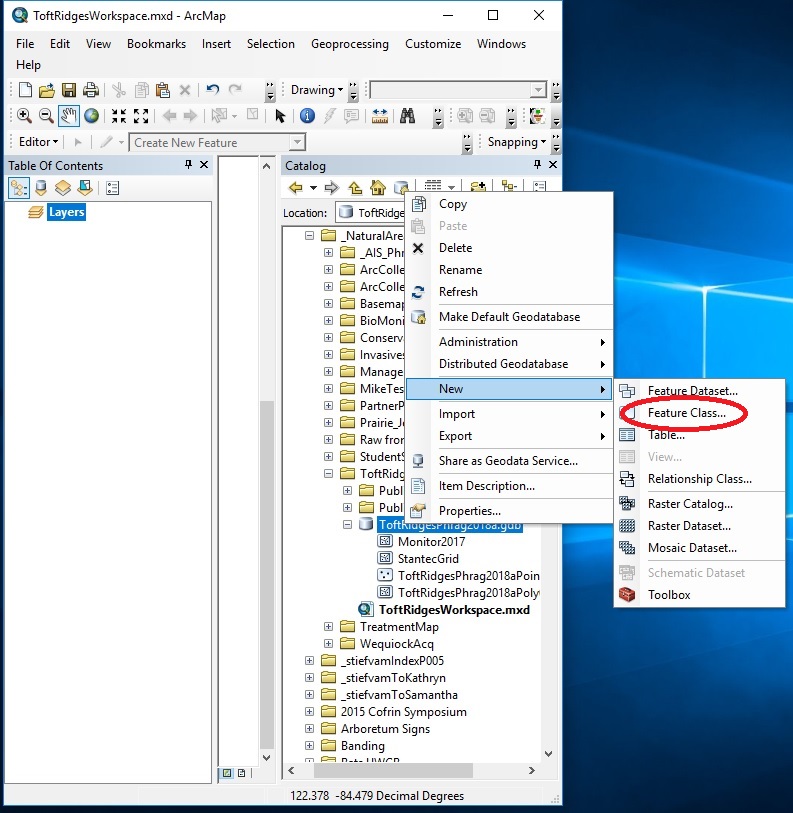
Task: Click List By Drawing Order icon
Action: point(19,188)
